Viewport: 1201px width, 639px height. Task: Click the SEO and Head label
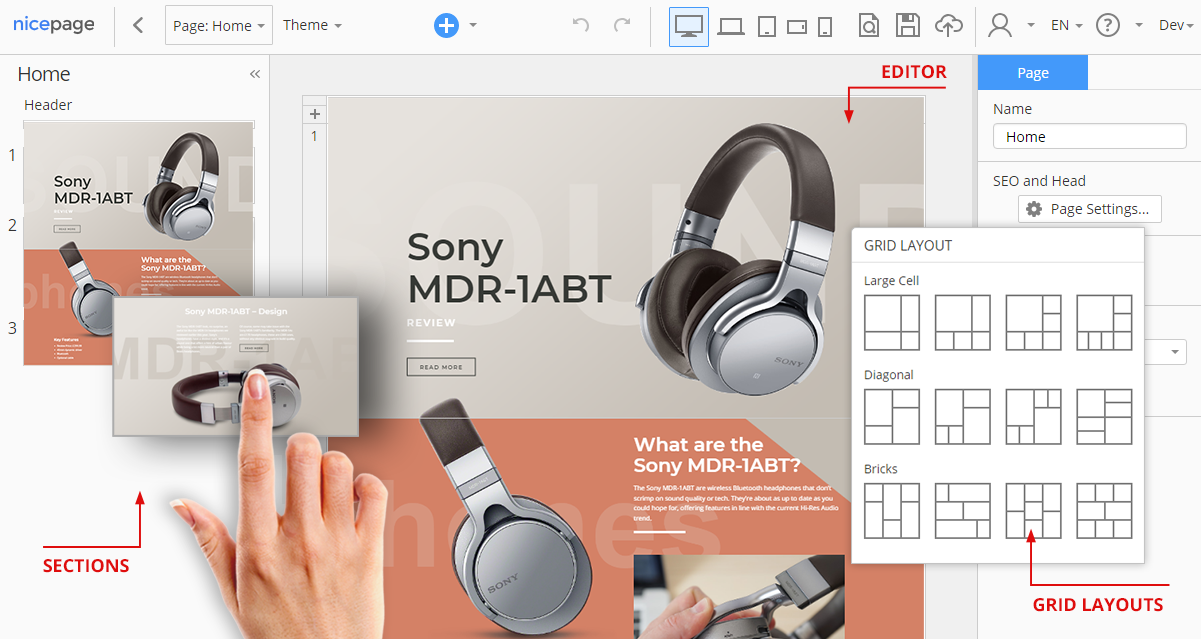coord(1039,181)
